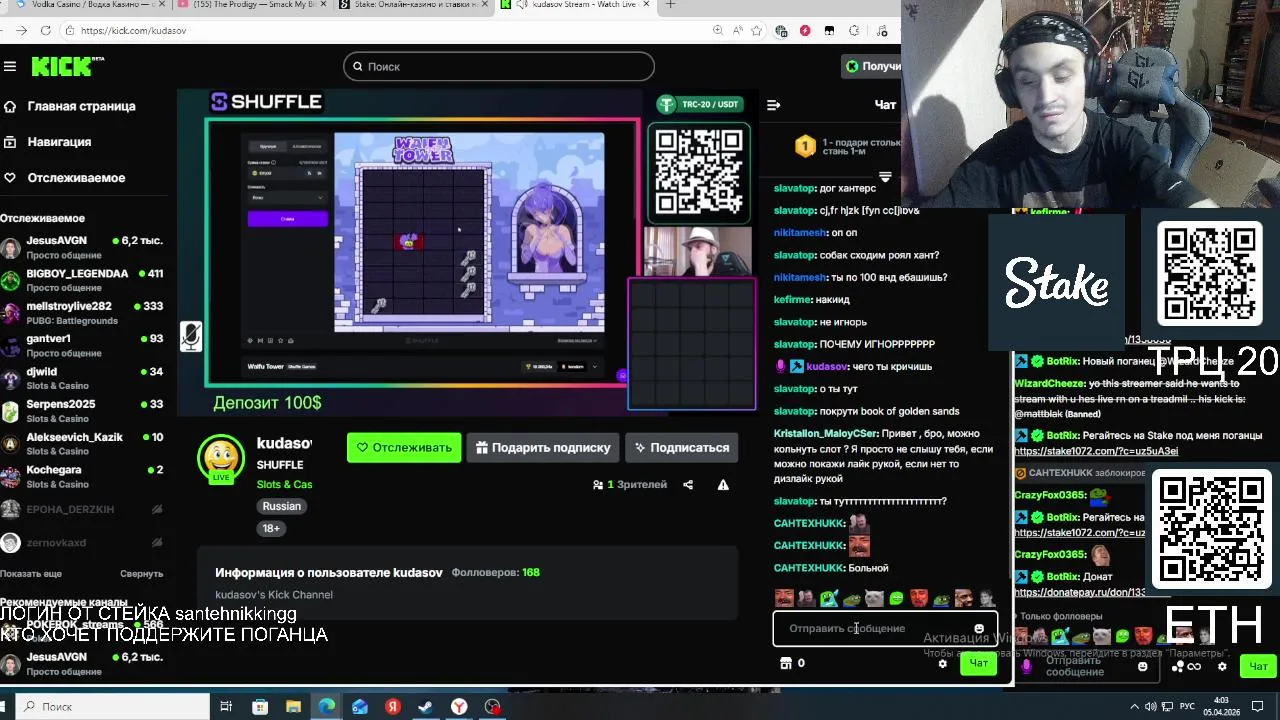
Task: Click the Russian language tag
Action: click(281, 506)
